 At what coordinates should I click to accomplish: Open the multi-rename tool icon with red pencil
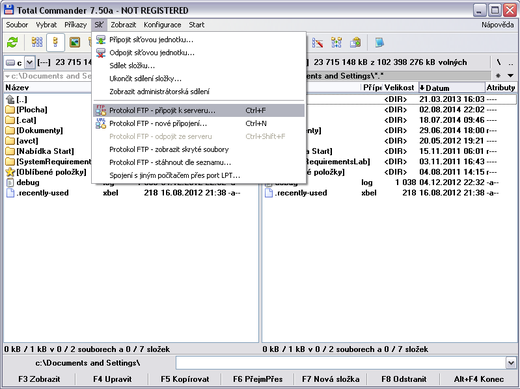click(317, 43)
